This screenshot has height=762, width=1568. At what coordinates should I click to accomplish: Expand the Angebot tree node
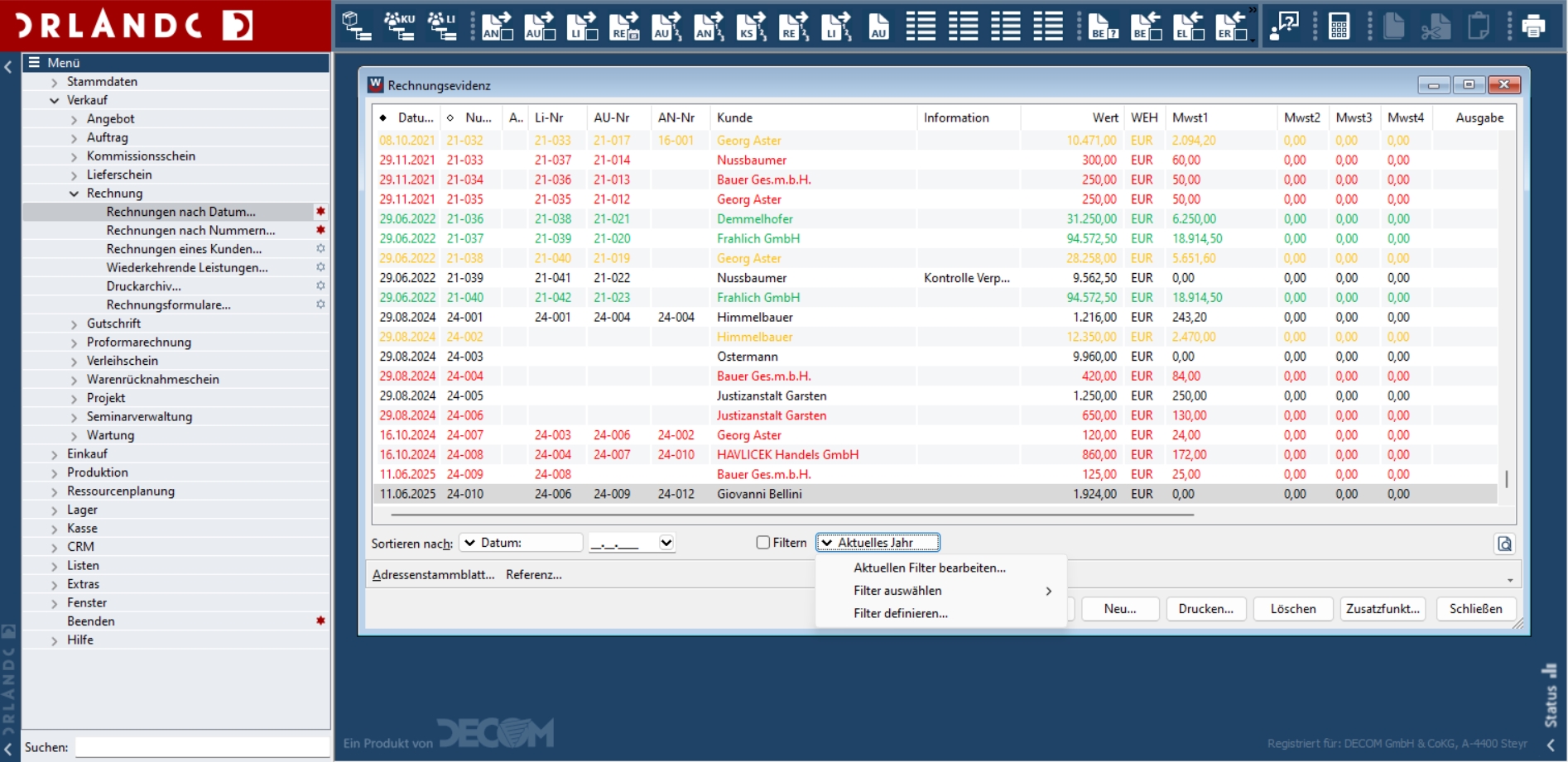(x=75, y=119)
